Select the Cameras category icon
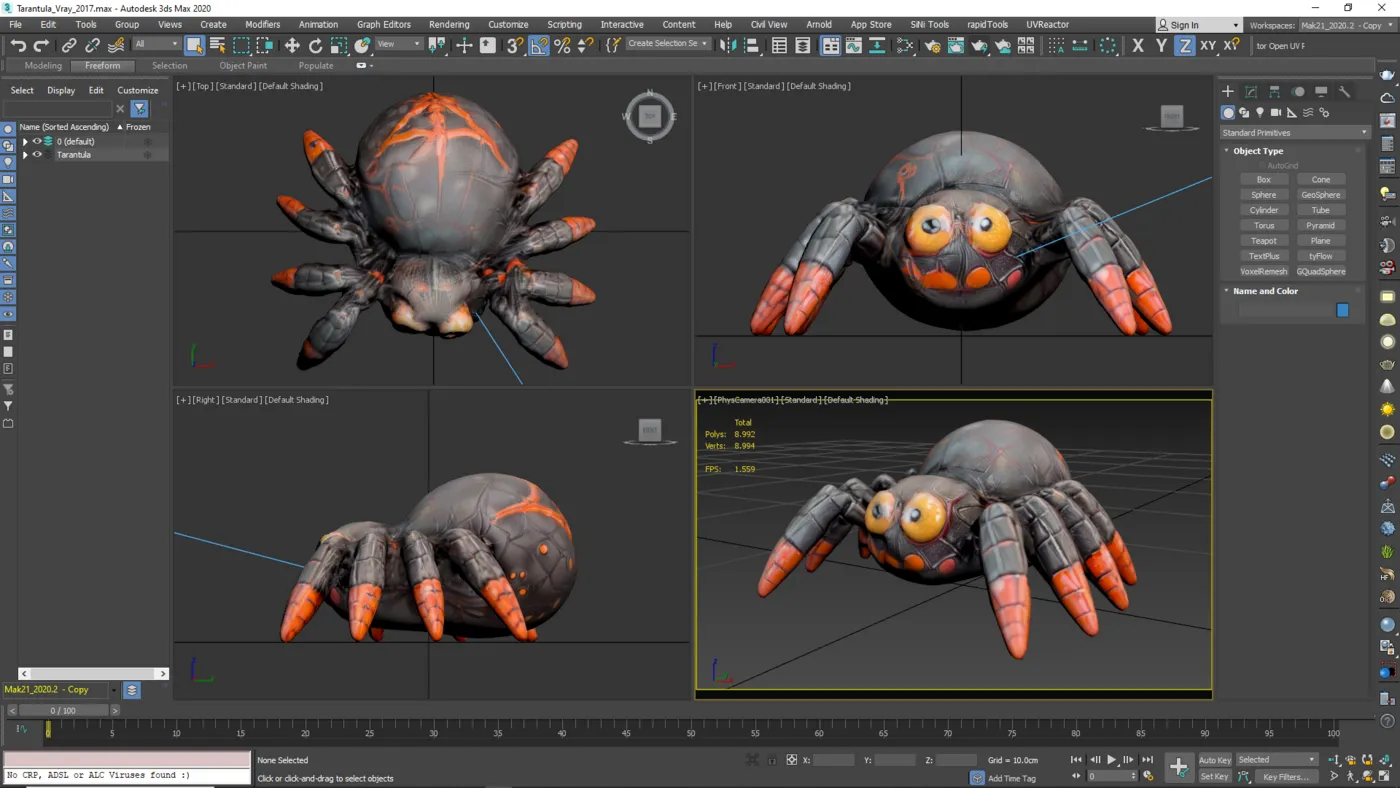 tap(1276, 113)
